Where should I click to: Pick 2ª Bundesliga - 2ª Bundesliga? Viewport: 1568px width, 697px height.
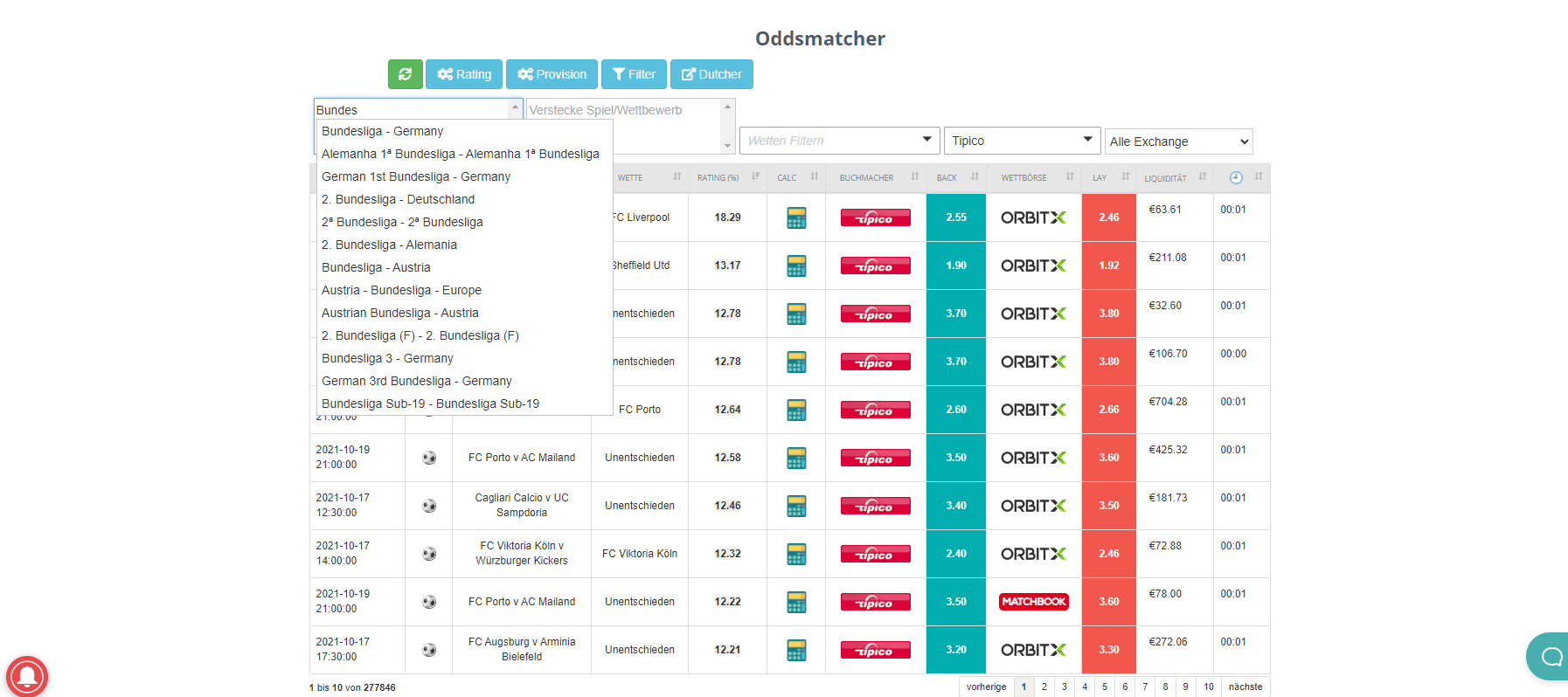point(464,222)
